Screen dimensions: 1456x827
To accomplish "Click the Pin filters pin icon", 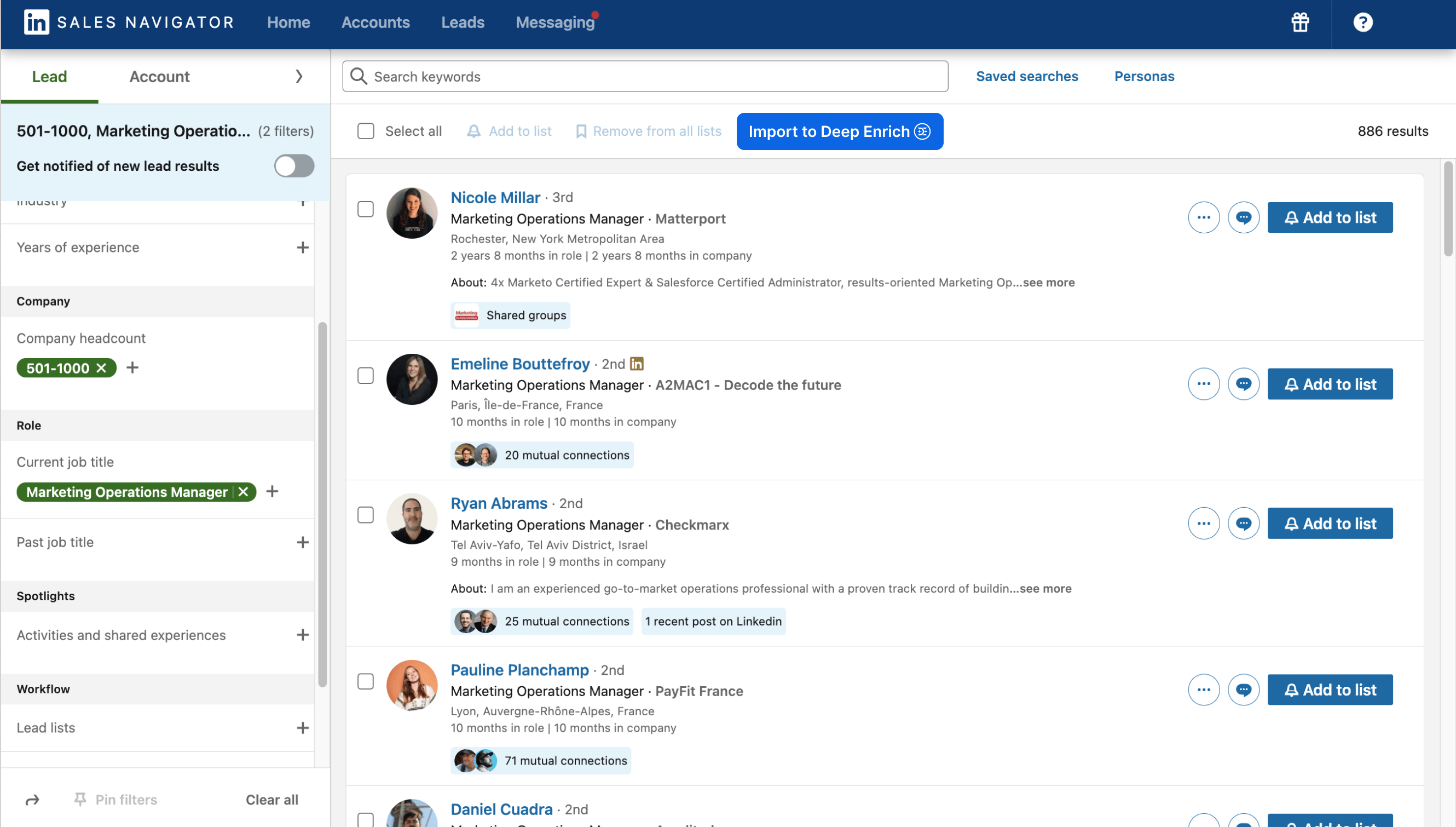I will pyautogui.click(x=80, y=800).
